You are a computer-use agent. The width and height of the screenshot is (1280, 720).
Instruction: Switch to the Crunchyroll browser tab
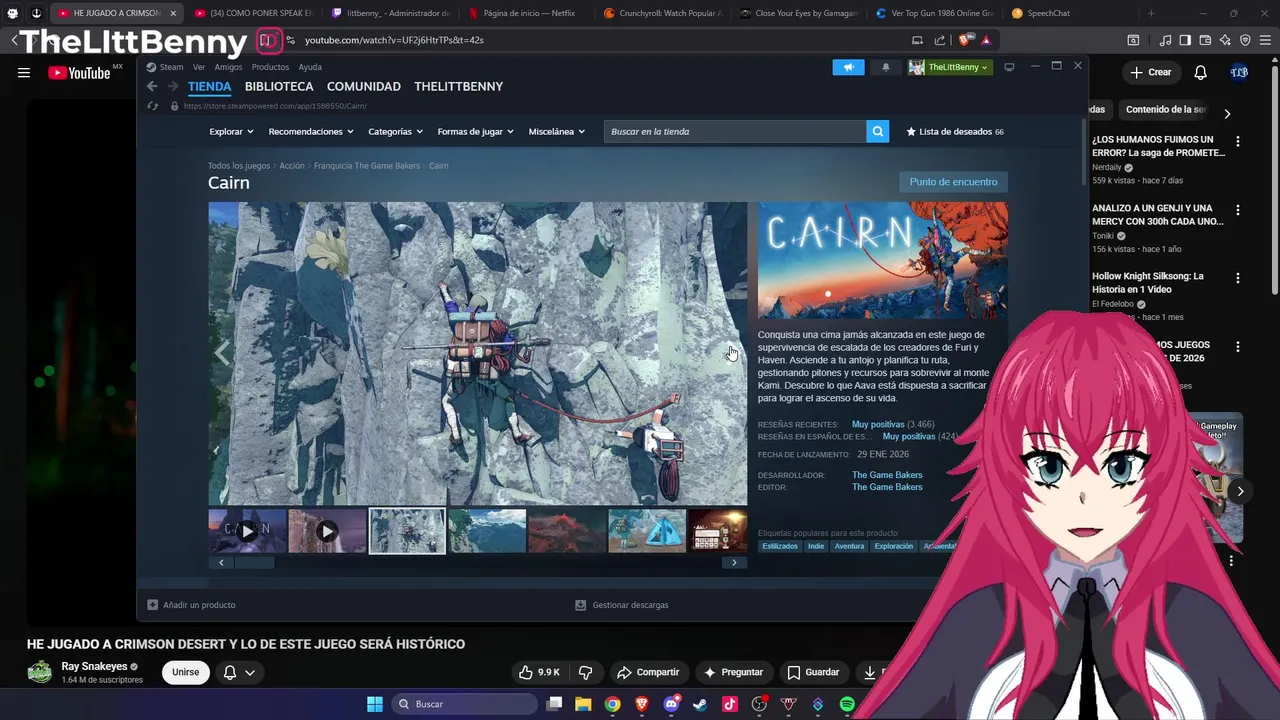[x=662, y=13]
